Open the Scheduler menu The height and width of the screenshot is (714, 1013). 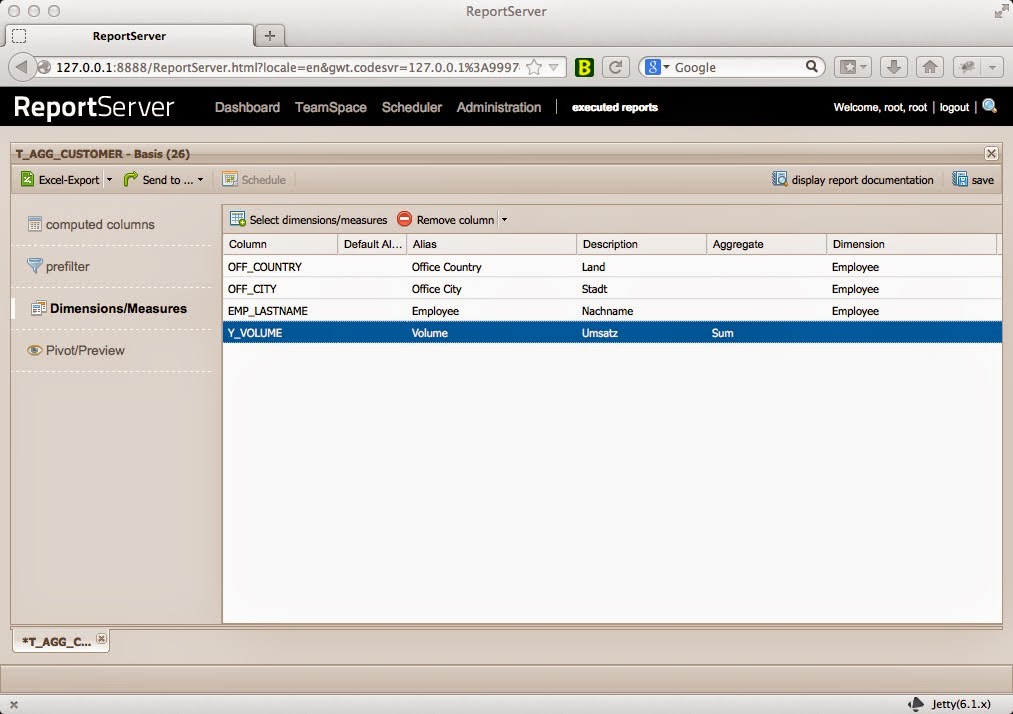(x=412, y=107)
